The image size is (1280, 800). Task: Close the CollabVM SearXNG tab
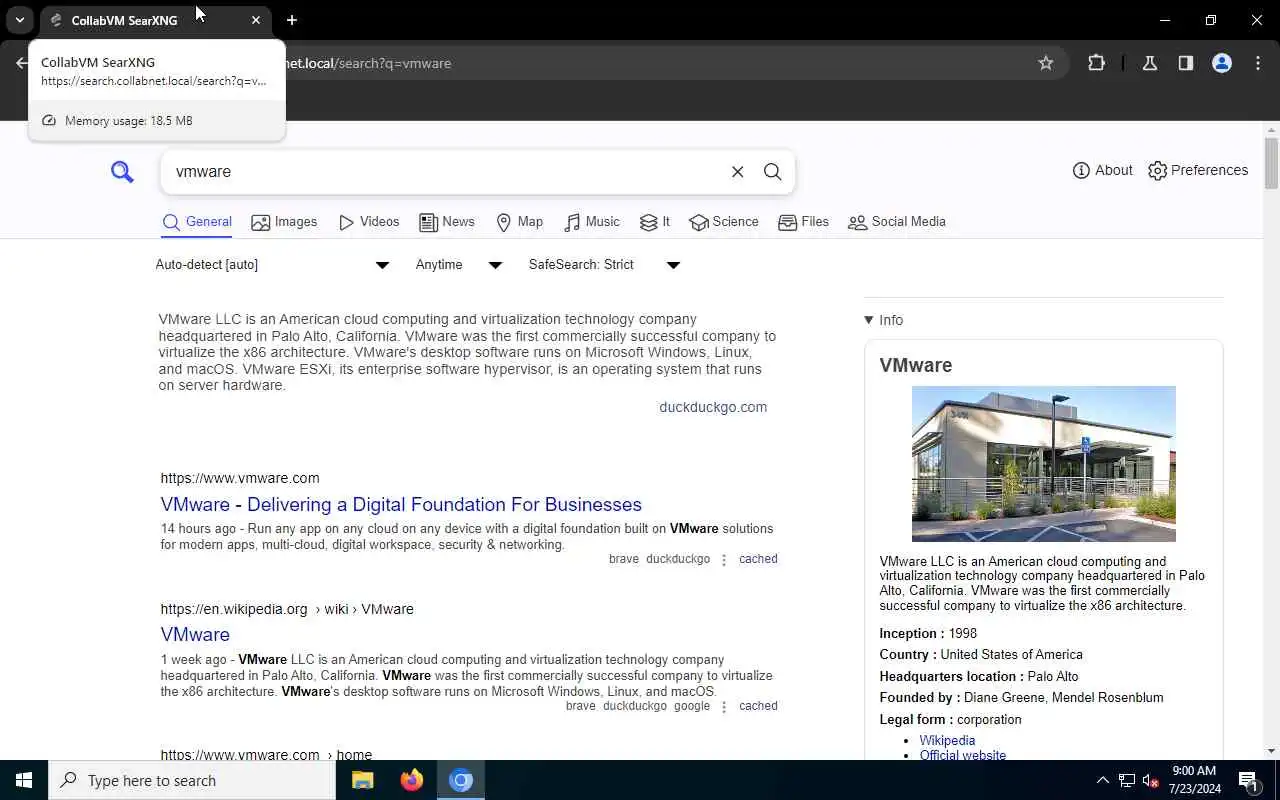pos(256,20)
